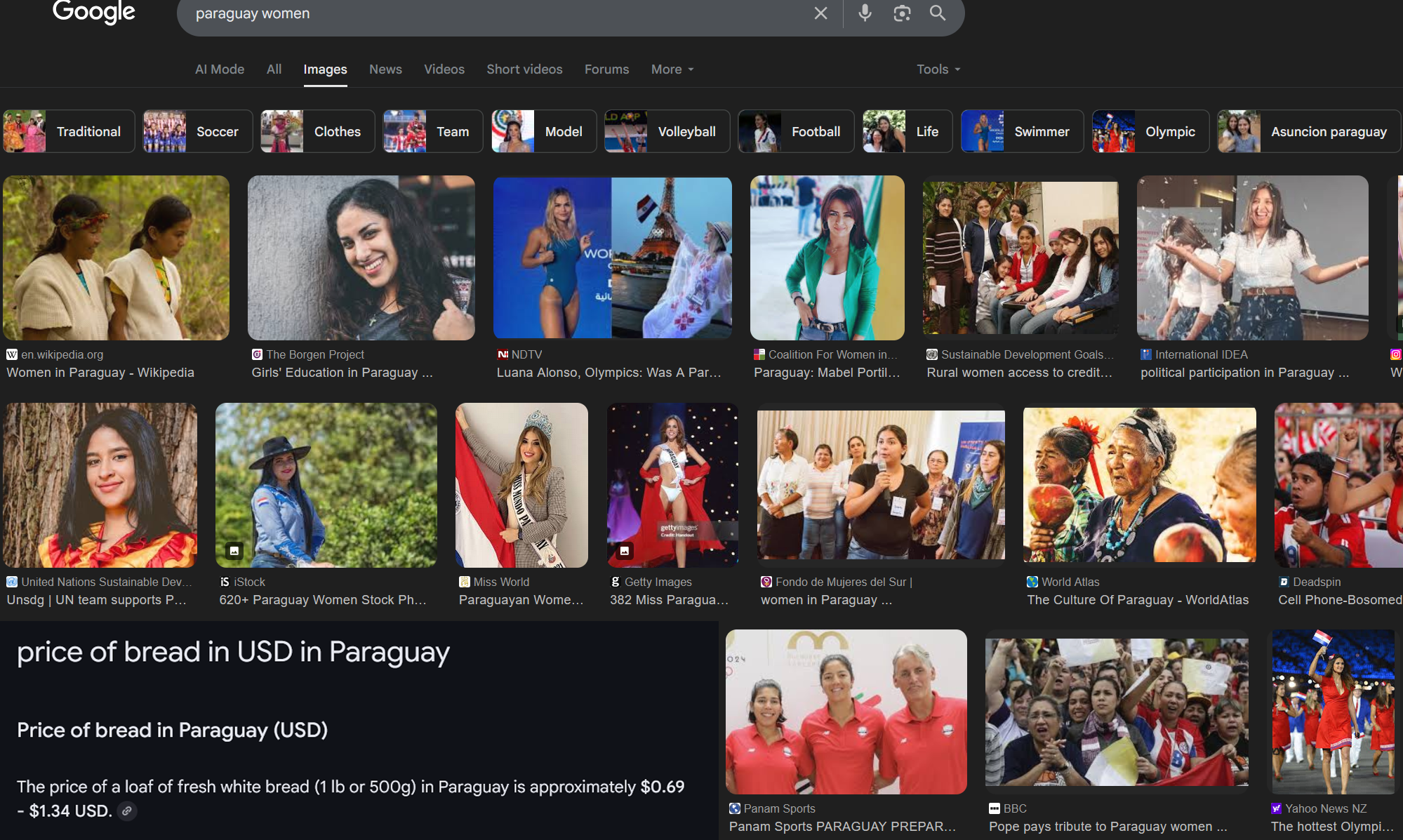Filter results by Traditional chip
The image size is (1403, 840).
coord(69,131)
